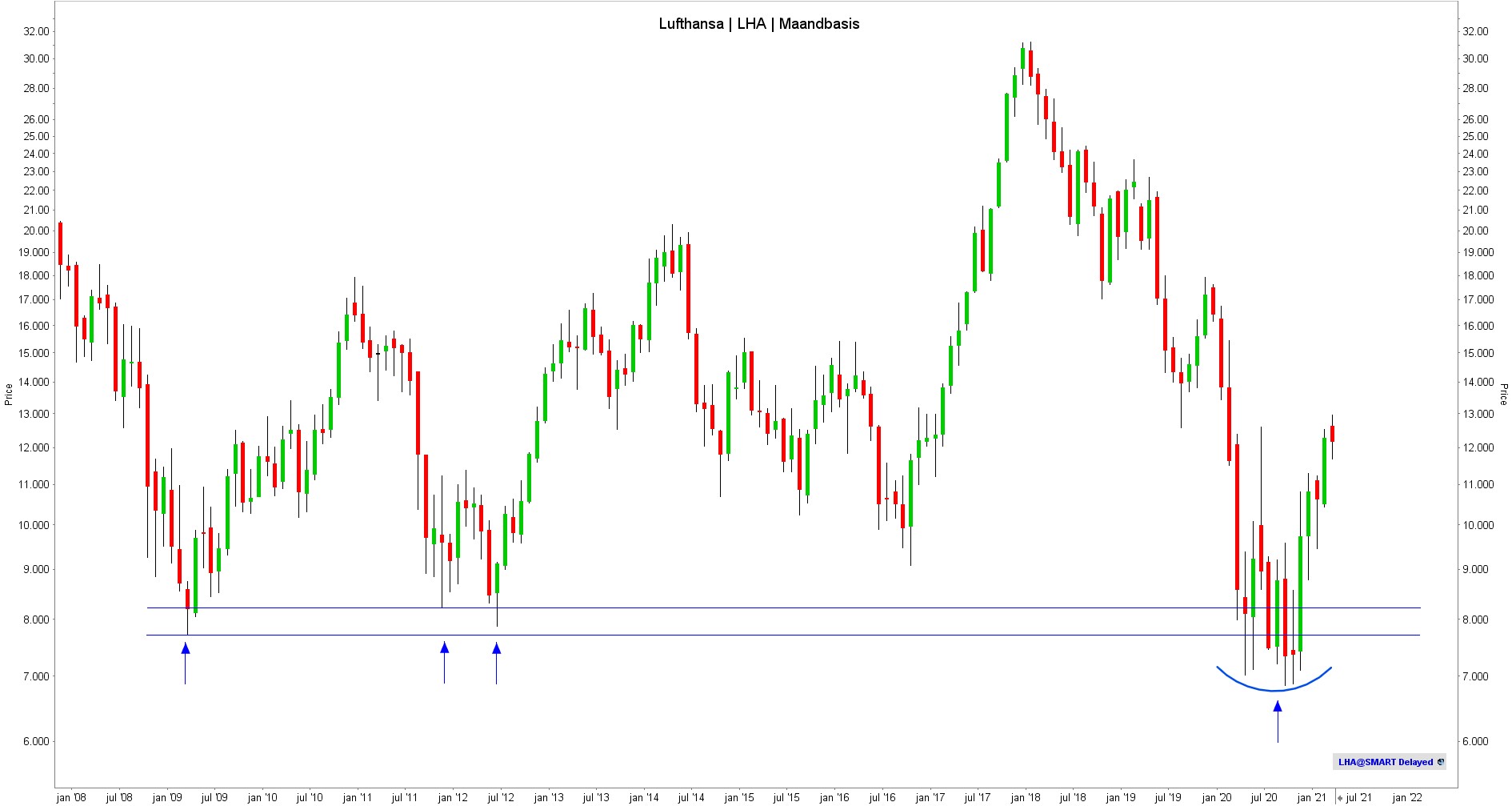Click the jul '17 axis label
The height and width of the screenshot is (806, 1512).
[978, 797]
